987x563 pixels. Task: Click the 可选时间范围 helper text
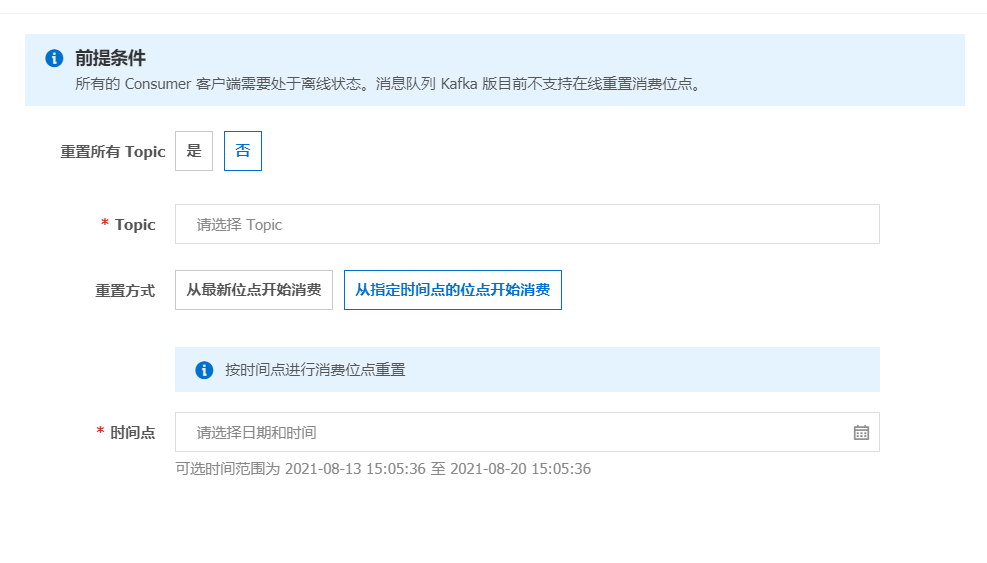click(x=228, y=468)
